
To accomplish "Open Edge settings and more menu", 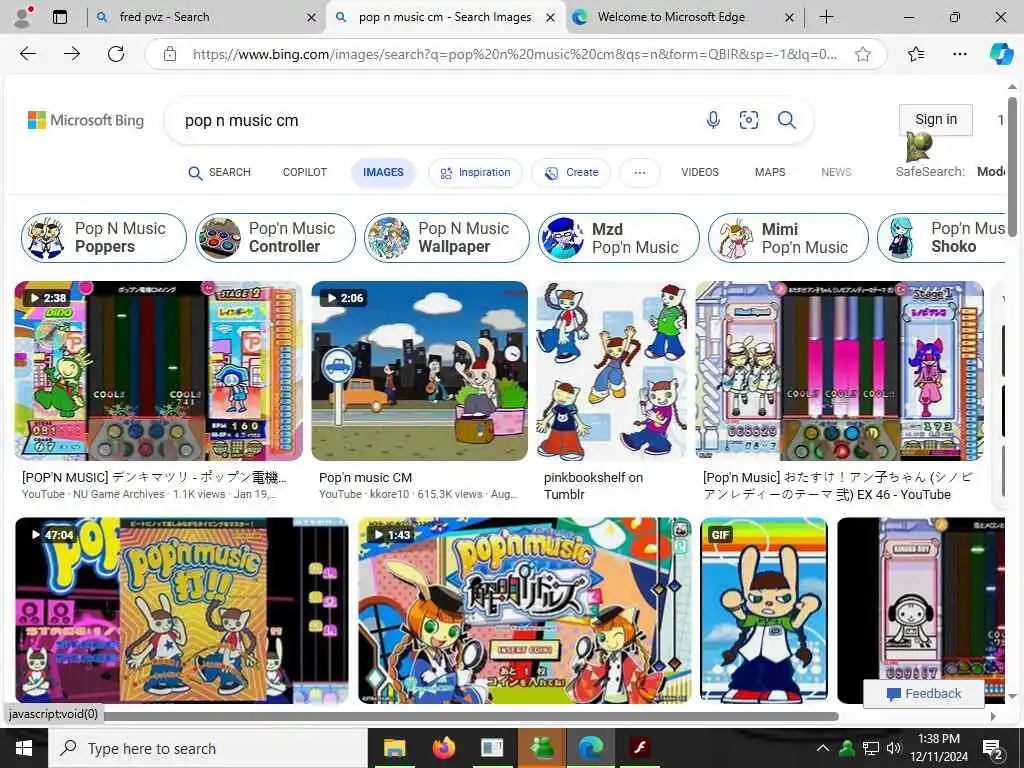I will [959, 54].
